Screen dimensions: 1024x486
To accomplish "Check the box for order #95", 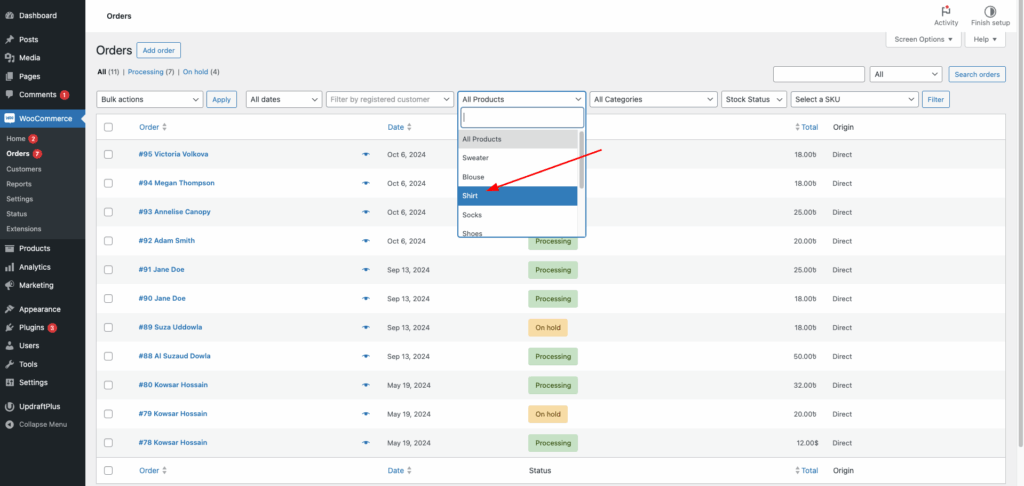I will (108, 154).
